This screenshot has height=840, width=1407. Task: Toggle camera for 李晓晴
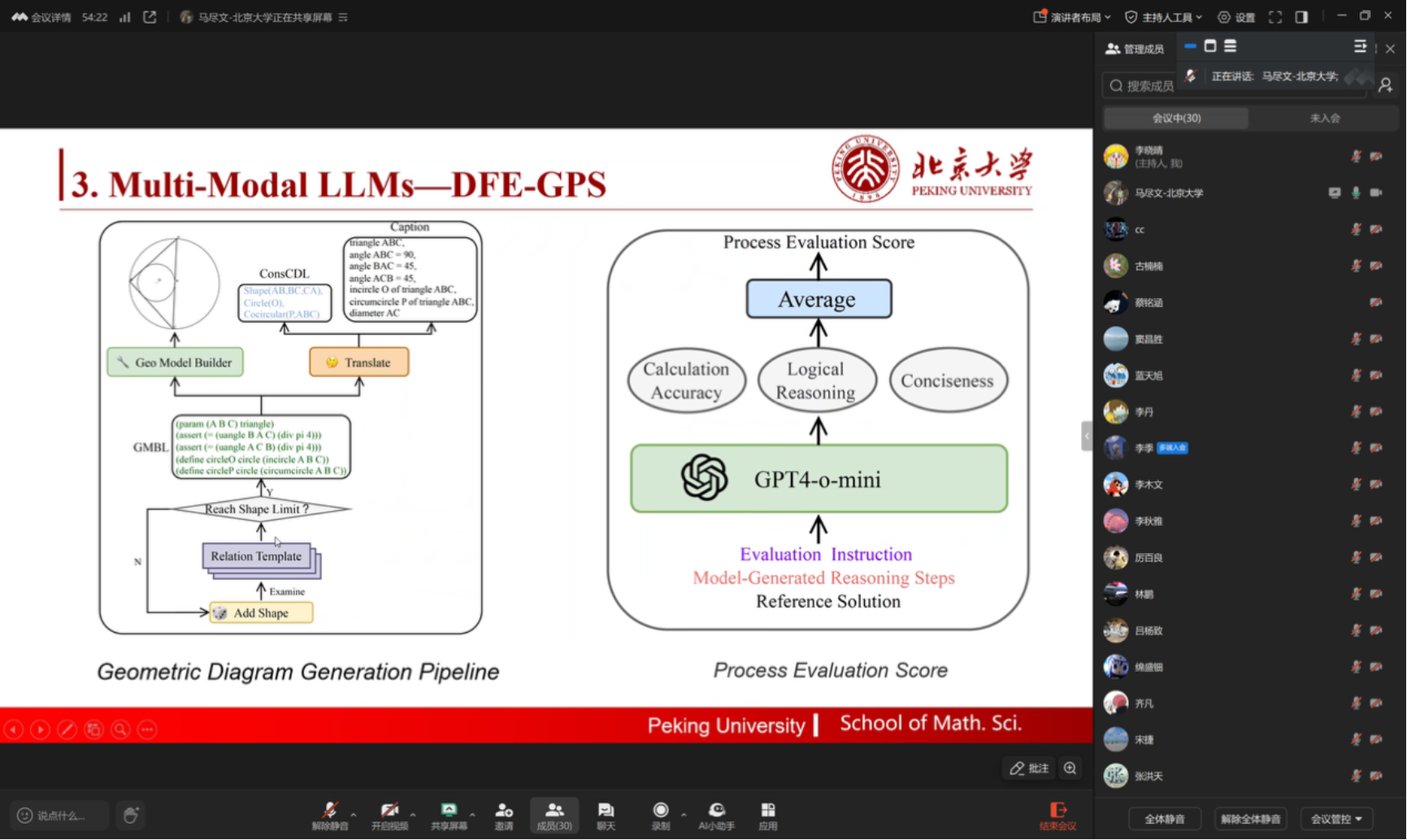coord(1376,156)
